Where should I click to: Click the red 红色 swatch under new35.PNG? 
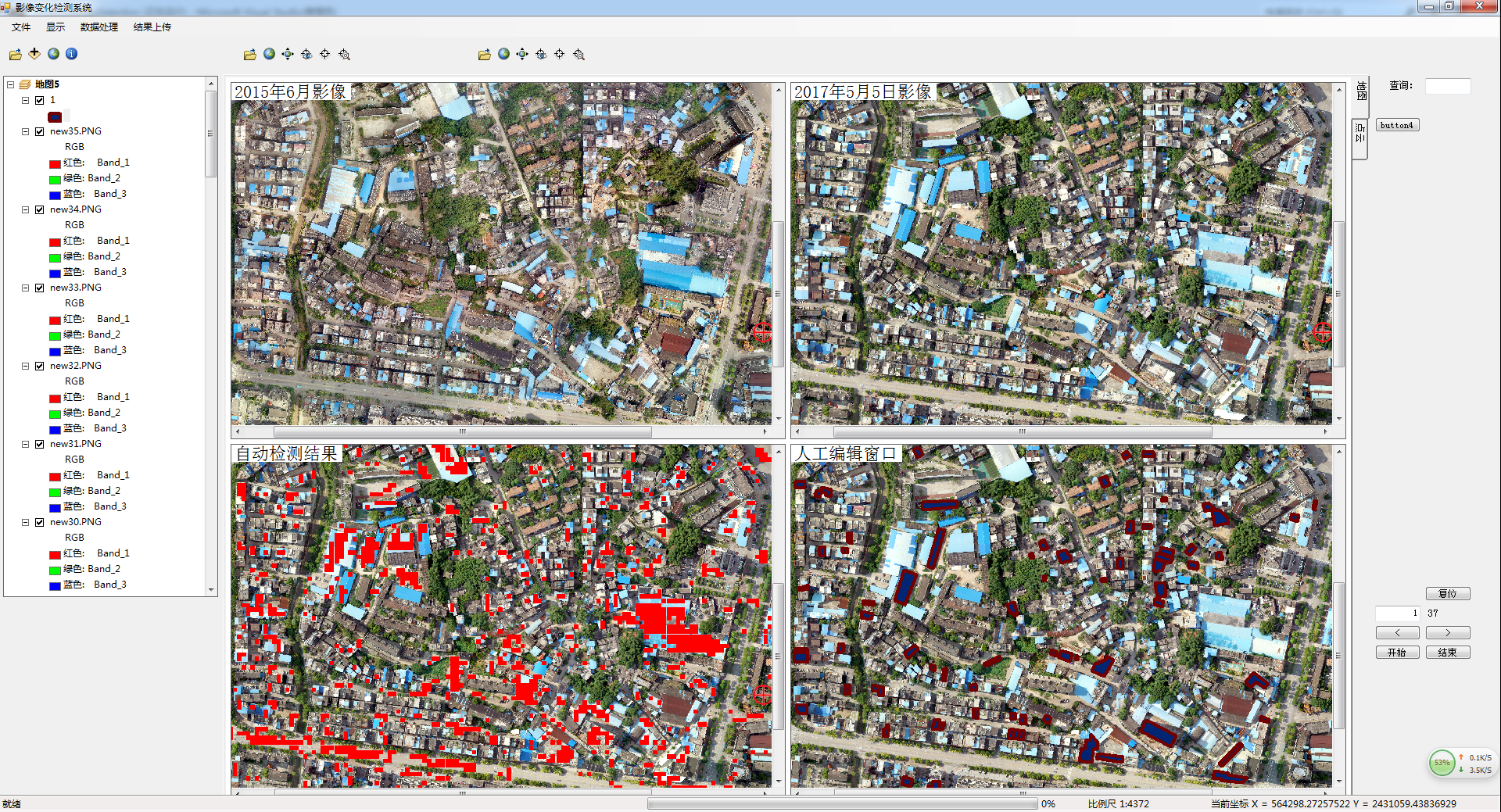click(x=55, y=163)
